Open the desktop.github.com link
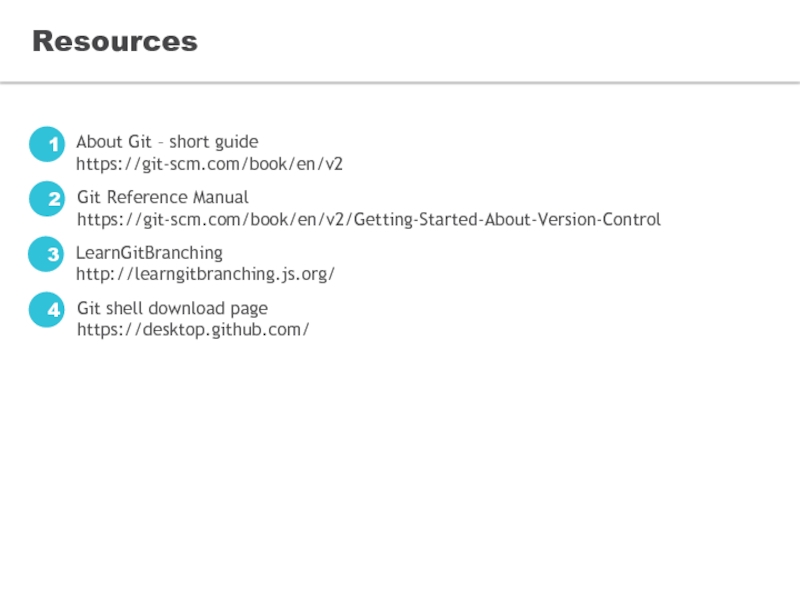This screenshot has width=800, height=600. point(193,330)
